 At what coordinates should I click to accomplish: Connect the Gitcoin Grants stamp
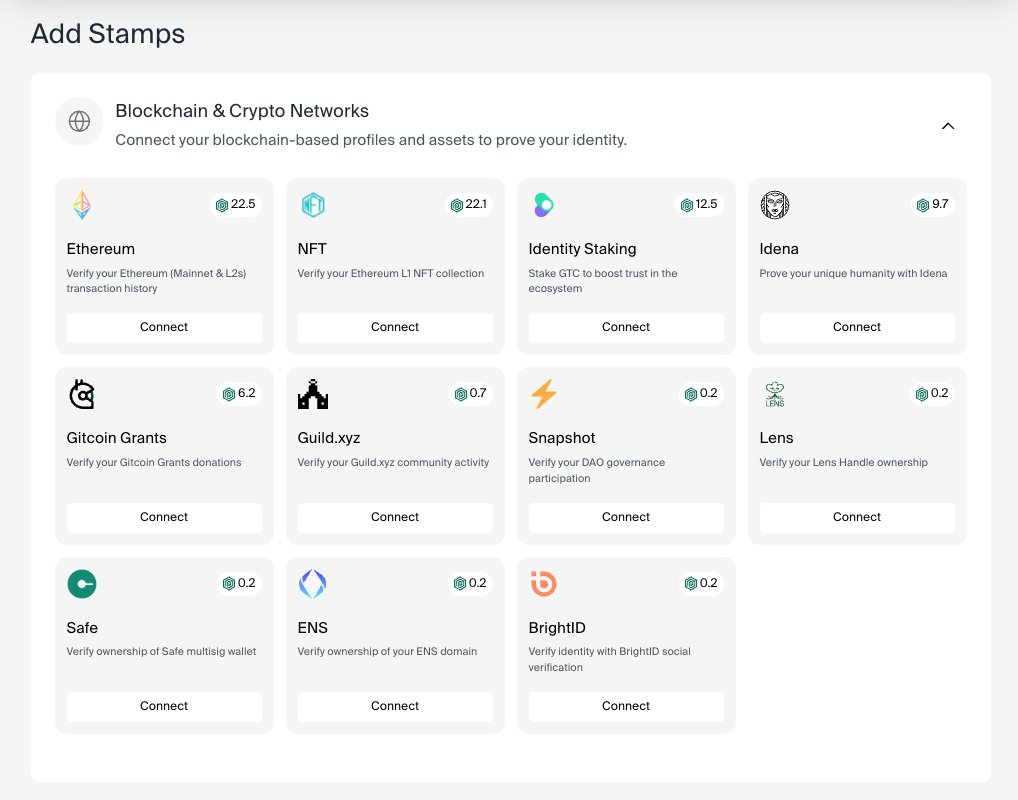tap(164, 517)
